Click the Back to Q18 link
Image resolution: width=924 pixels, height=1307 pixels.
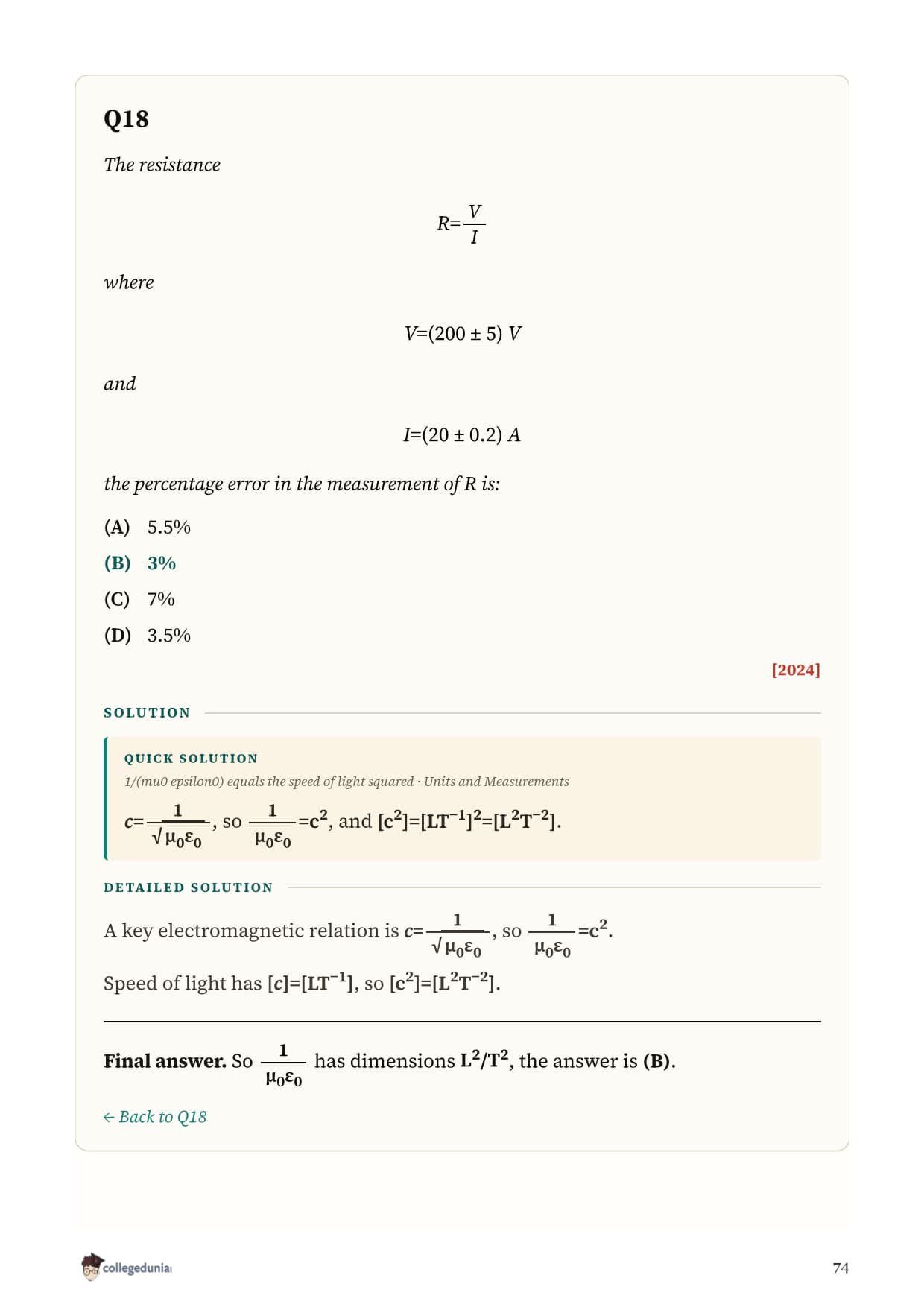pos(155,1116)
